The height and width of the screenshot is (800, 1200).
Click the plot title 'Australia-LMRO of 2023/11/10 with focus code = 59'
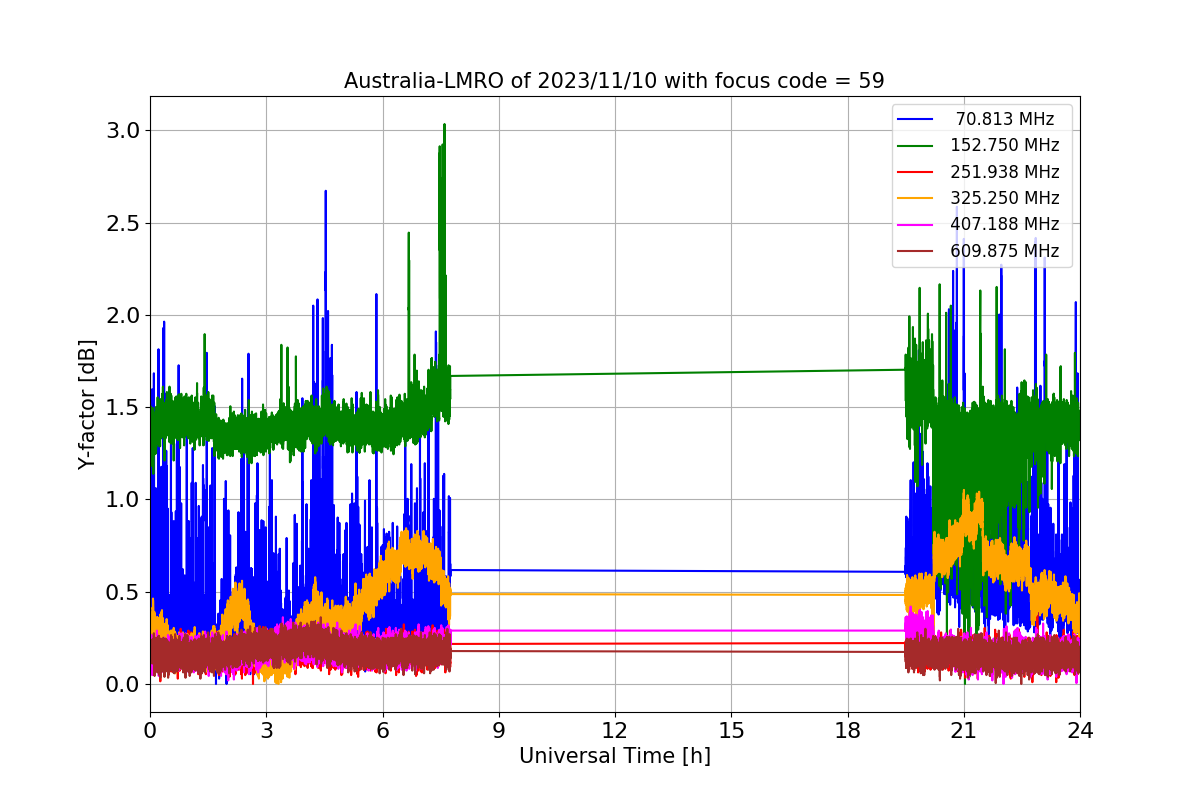[614, 81]
